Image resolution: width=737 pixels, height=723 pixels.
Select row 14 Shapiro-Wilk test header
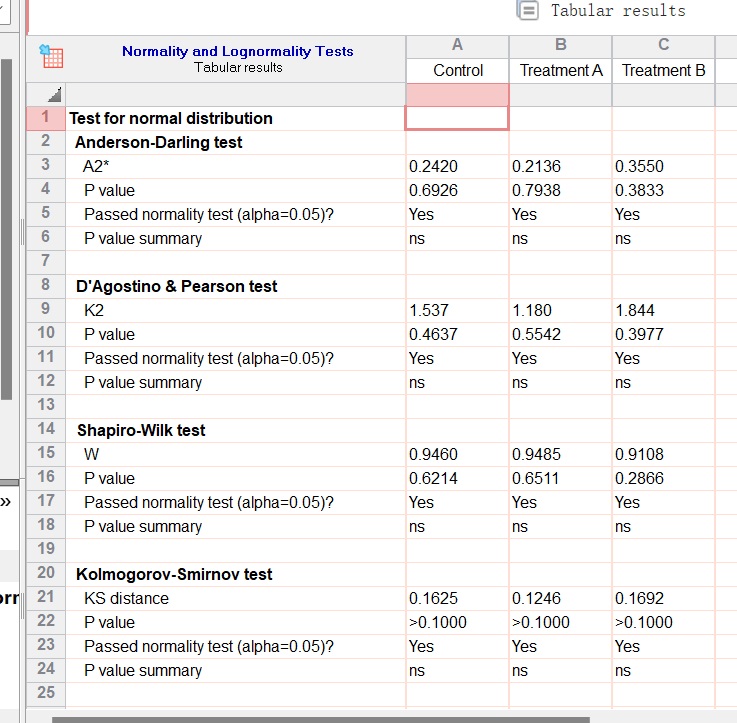[46, 430]
